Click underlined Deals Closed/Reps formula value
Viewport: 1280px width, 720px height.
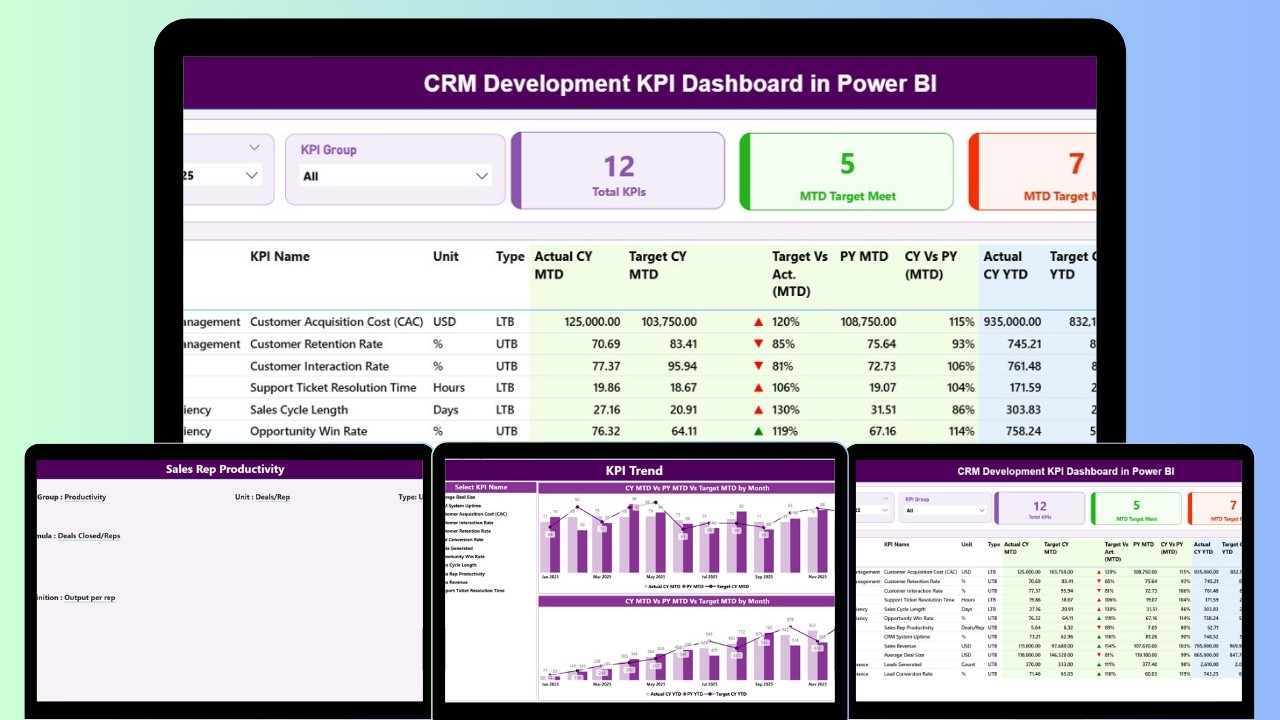click(x=89, y=536)
